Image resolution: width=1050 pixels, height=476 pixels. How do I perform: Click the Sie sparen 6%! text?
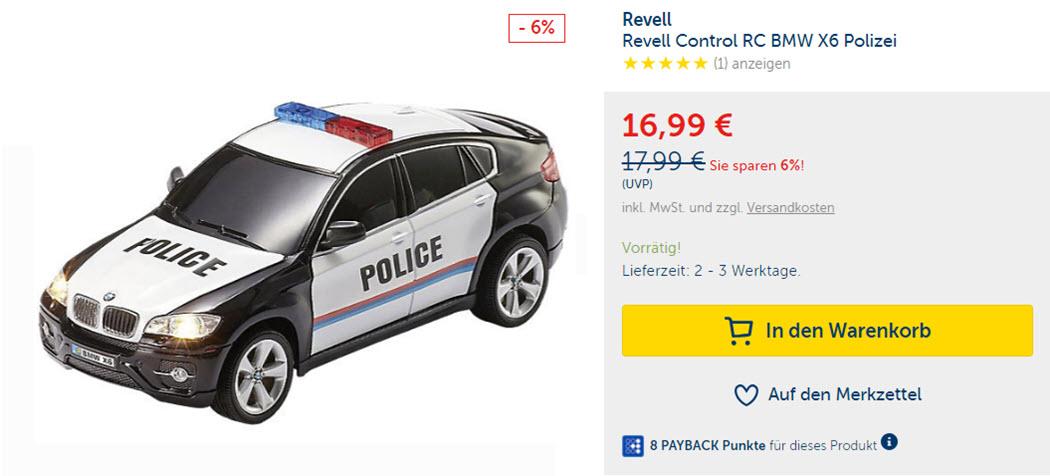pyautogui.click(x=756, y=165)
